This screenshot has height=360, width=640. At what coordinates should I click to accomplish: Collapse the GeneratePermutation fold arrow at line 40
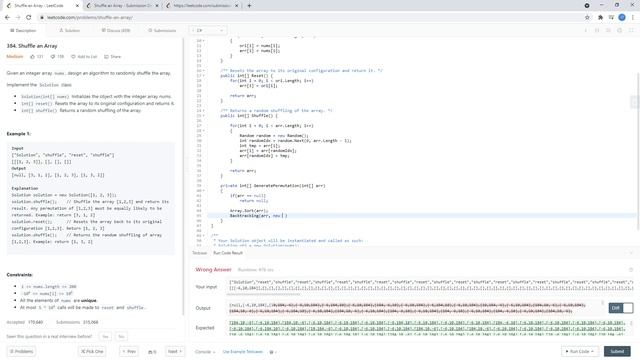pyautogui.click(x=204, y=191)
